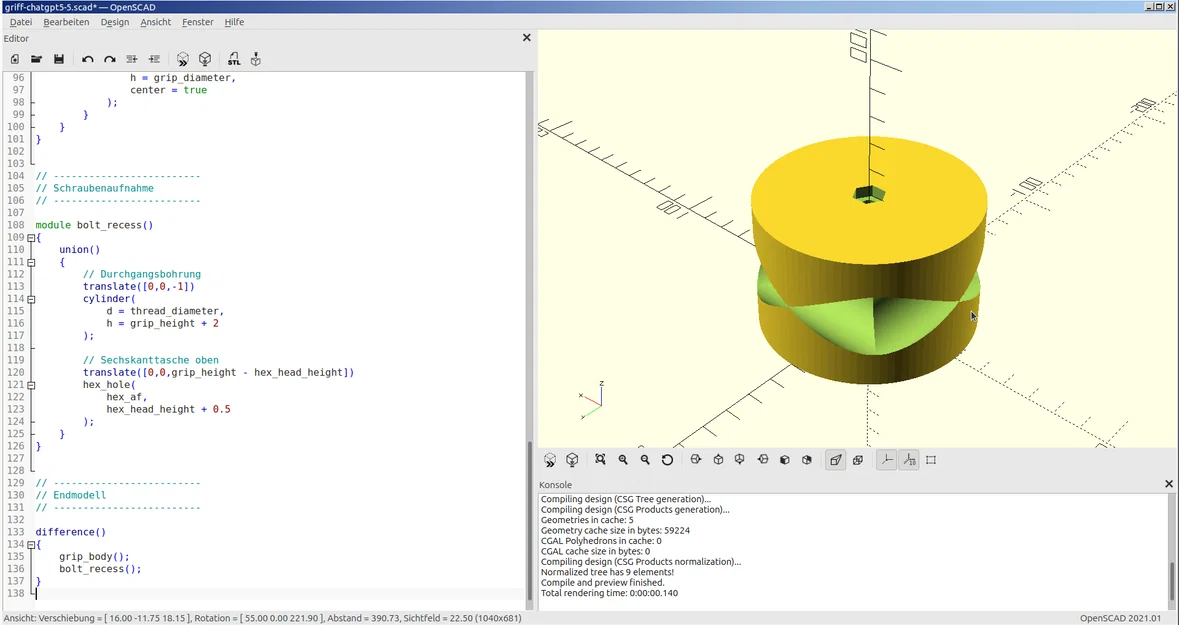1179x625 pixels.
Task: Toggle Perspective projection
Action: tap(835, 460)
